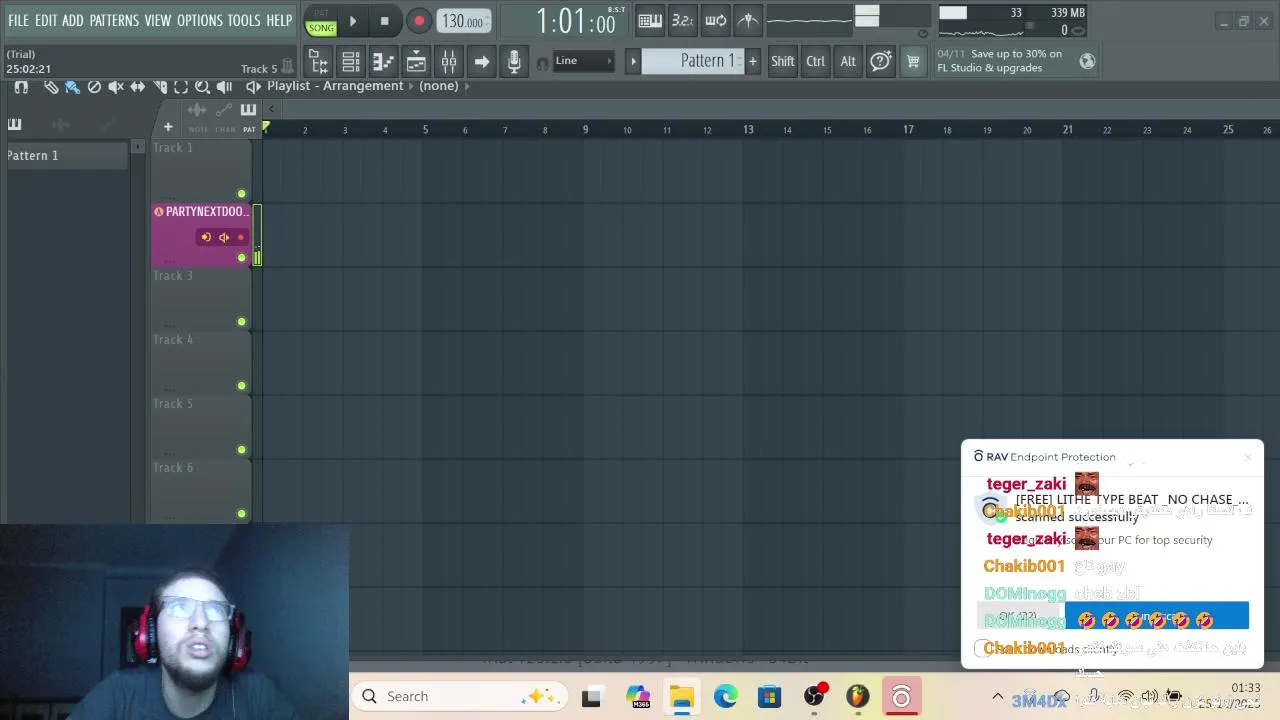The image size is (1280, 720).
Task: Open Microsoft Edge from the taskbar
Action: [x=725, y=696]
